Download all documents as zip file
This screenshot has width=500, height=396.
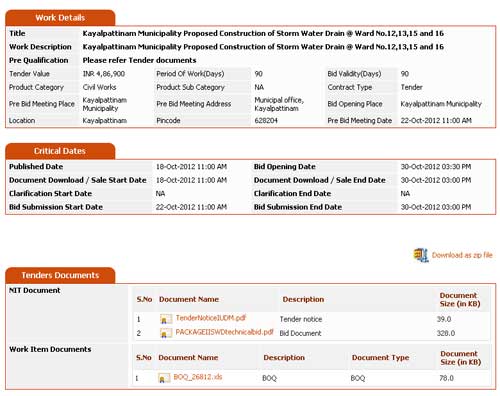(462, 255)
